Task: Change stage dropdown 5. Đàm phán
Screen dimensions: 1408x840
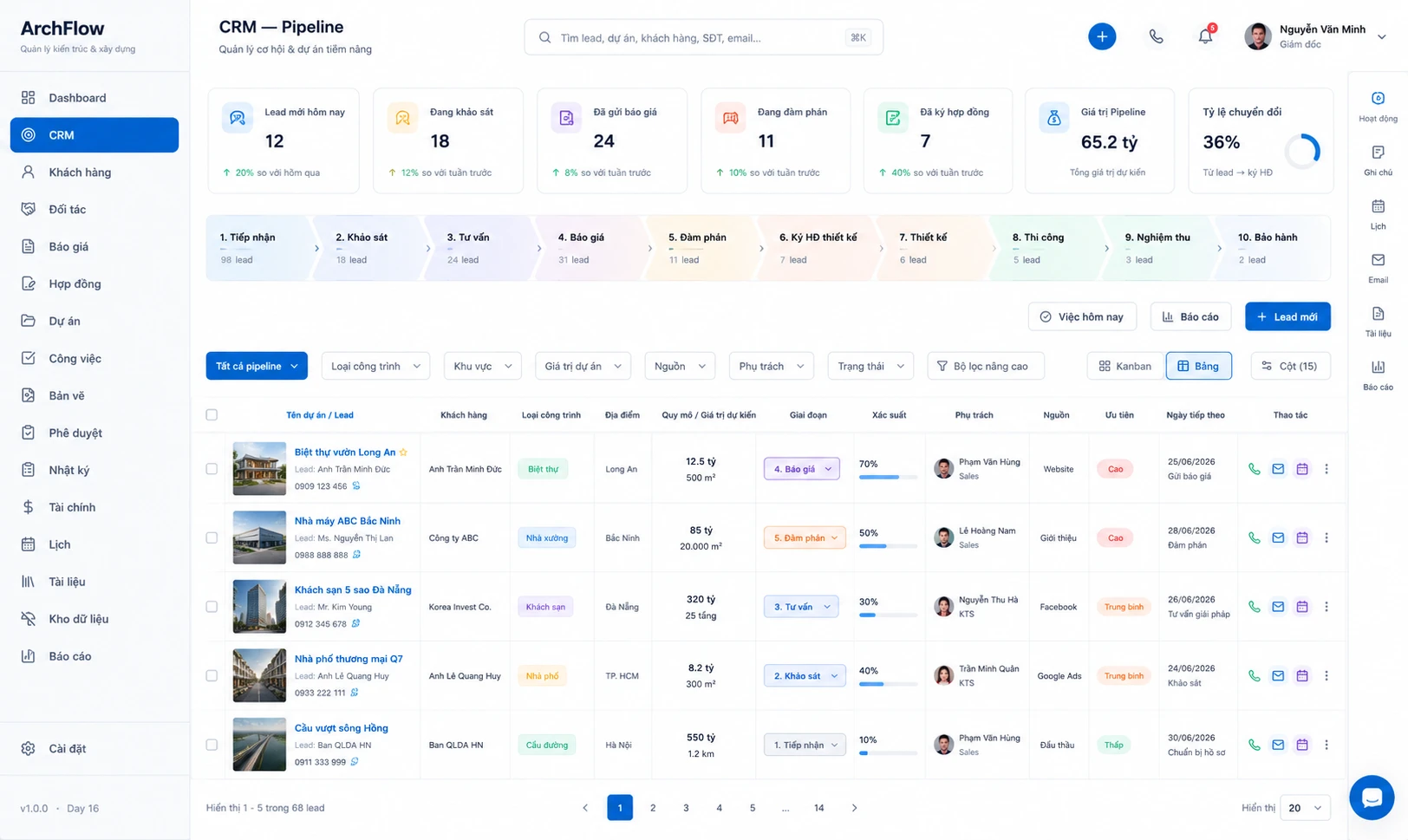Action: tap(805, 537)
